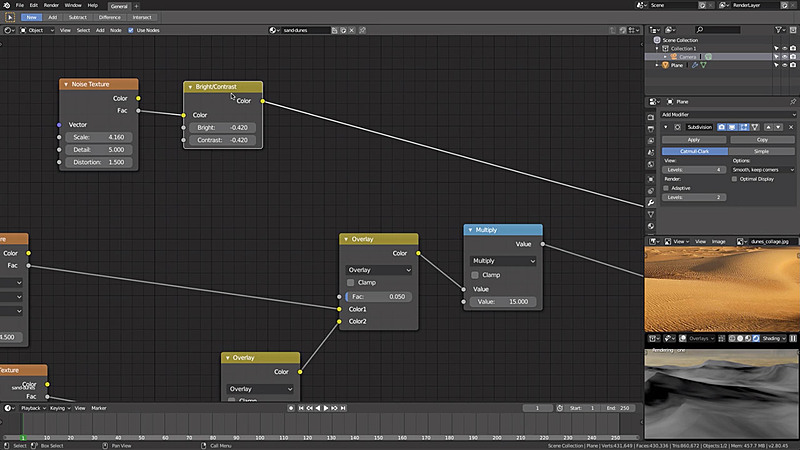Select wireframe viewport shading icon

point(732,338)
